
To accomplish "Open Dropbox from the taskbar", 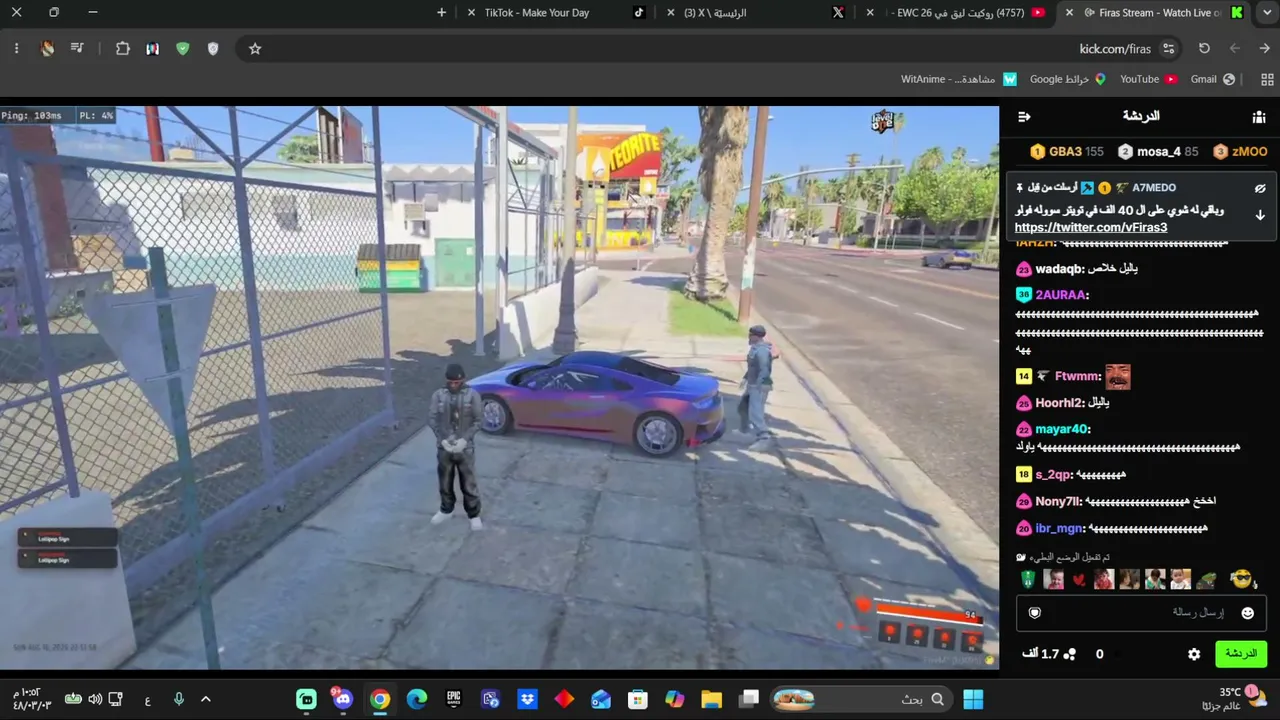I will 527,699.
